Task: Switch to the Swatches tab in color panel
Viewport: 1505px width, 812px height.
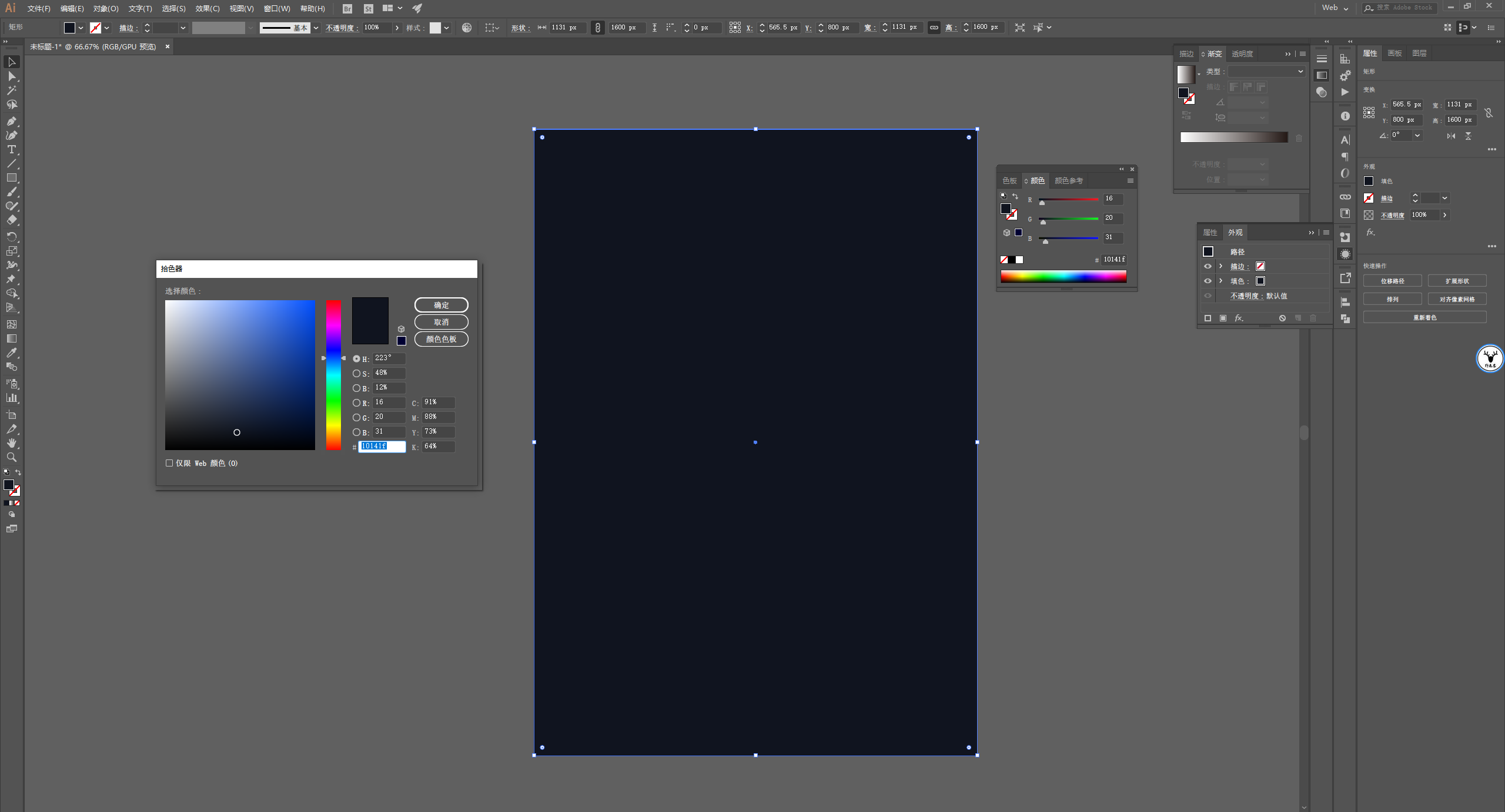Action: (x=1009, y=180)
